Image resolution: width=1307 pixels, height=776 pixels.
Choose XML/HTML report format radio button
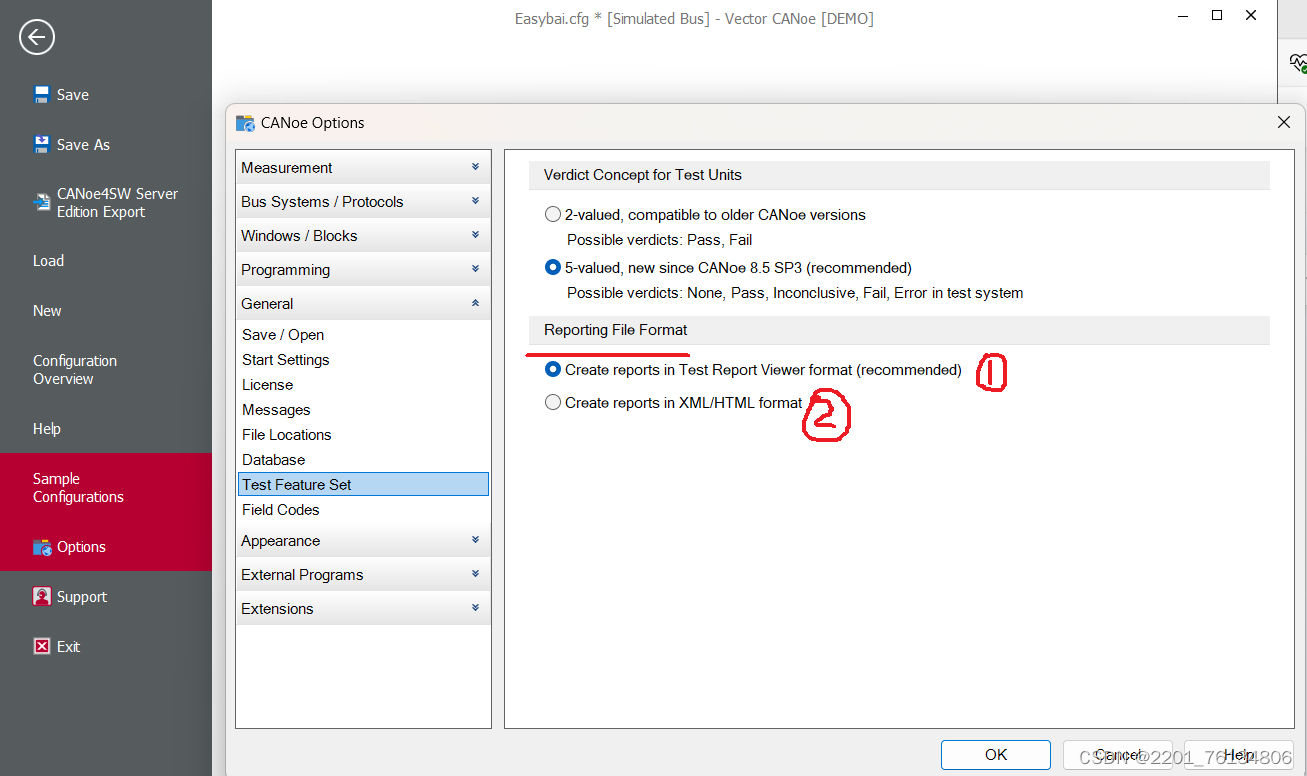553,403
